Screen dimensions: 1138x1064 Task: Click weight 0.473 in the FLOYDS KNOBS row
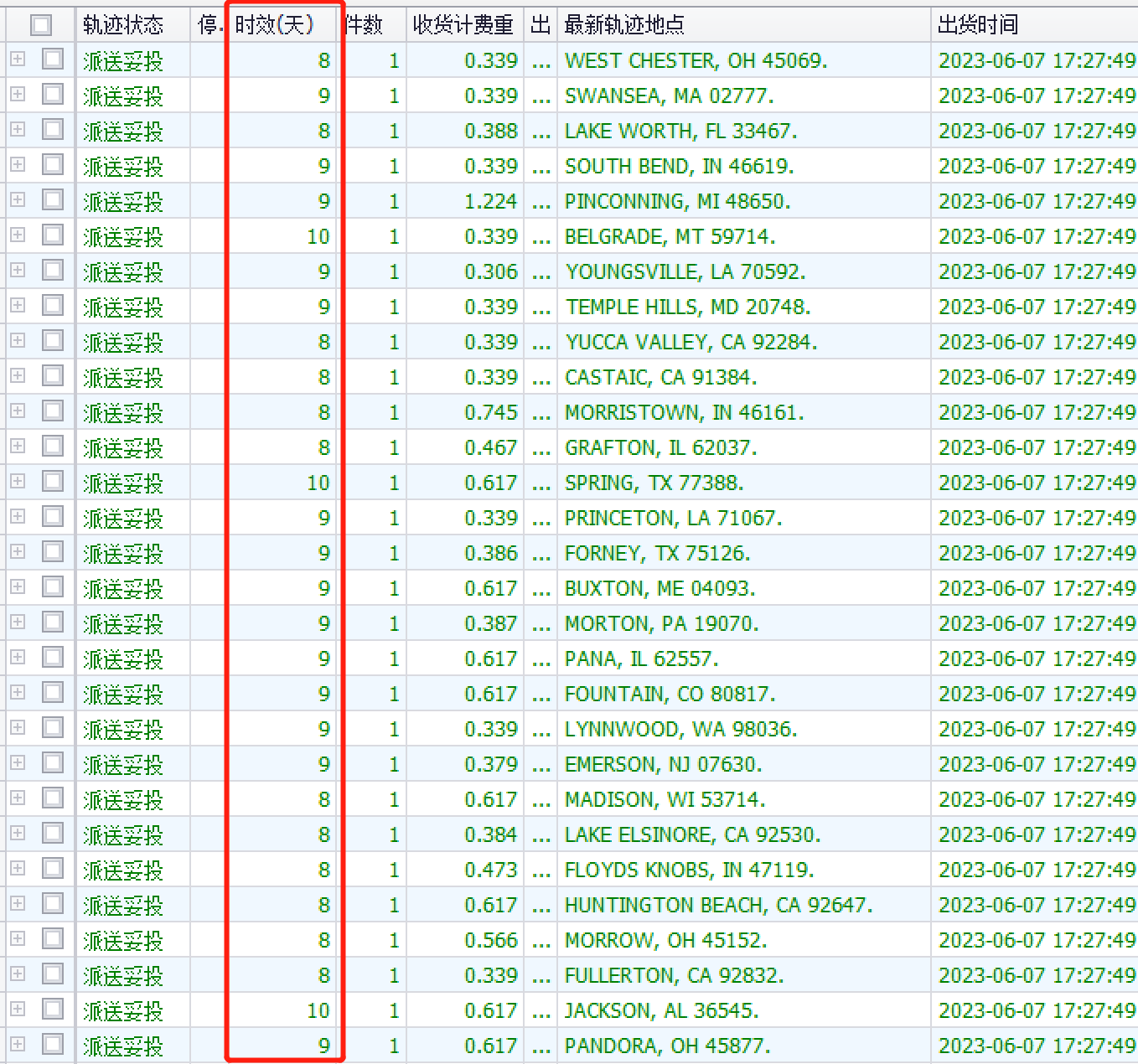(491, 870)
